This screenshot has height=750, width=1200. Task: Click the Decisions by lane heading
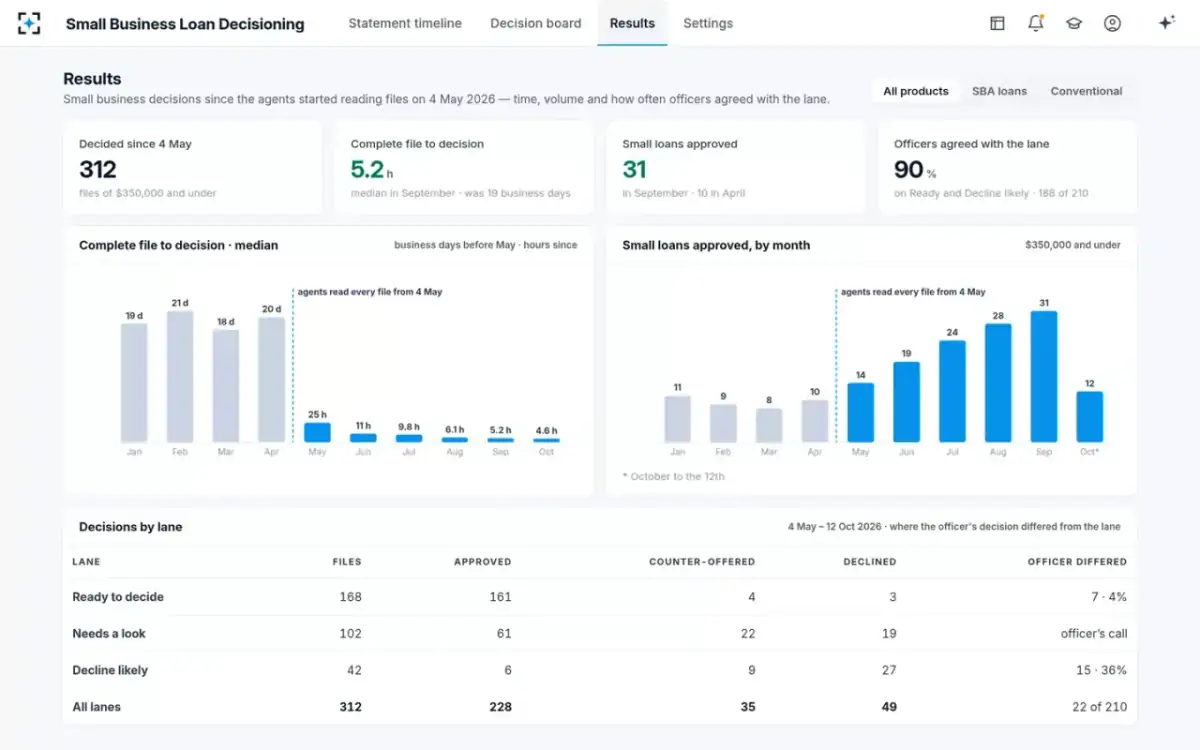coord(131,527)
